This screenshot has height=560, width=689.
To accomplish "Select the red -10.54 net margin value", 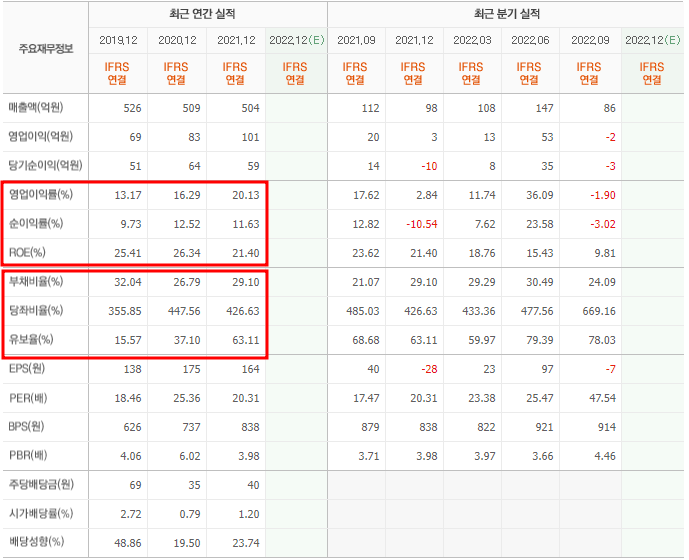I will coord(421,224).
